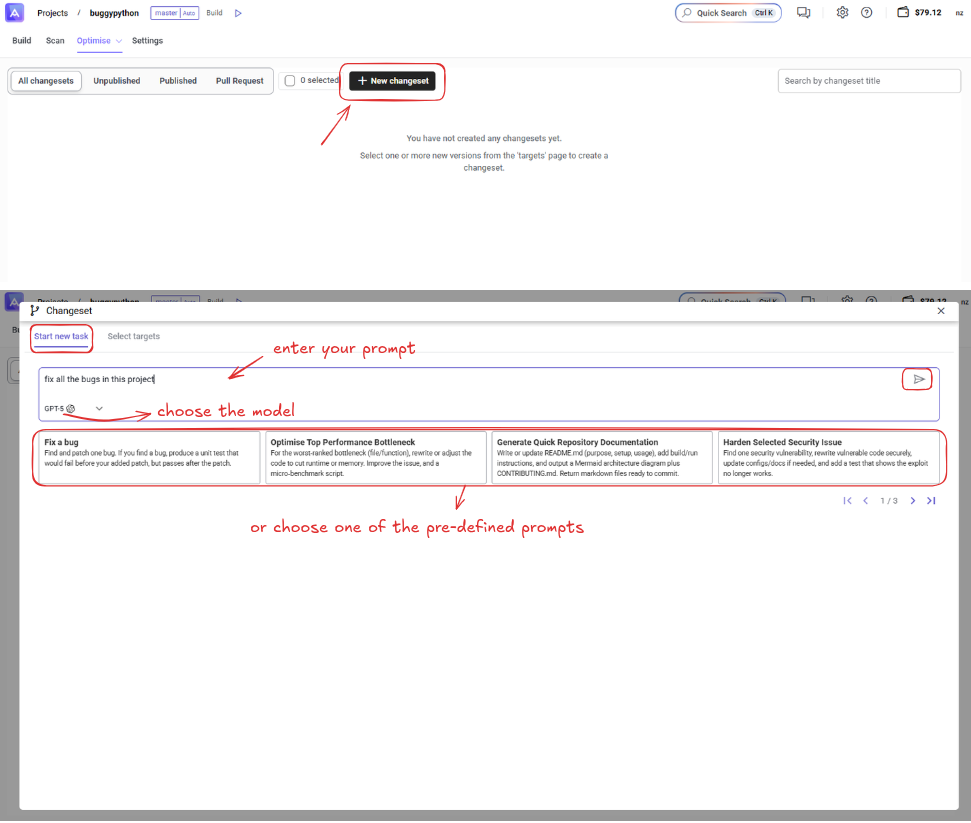Toggle the '0 selected' checkbox
The image size is (971, 823).
pos(290,81)
